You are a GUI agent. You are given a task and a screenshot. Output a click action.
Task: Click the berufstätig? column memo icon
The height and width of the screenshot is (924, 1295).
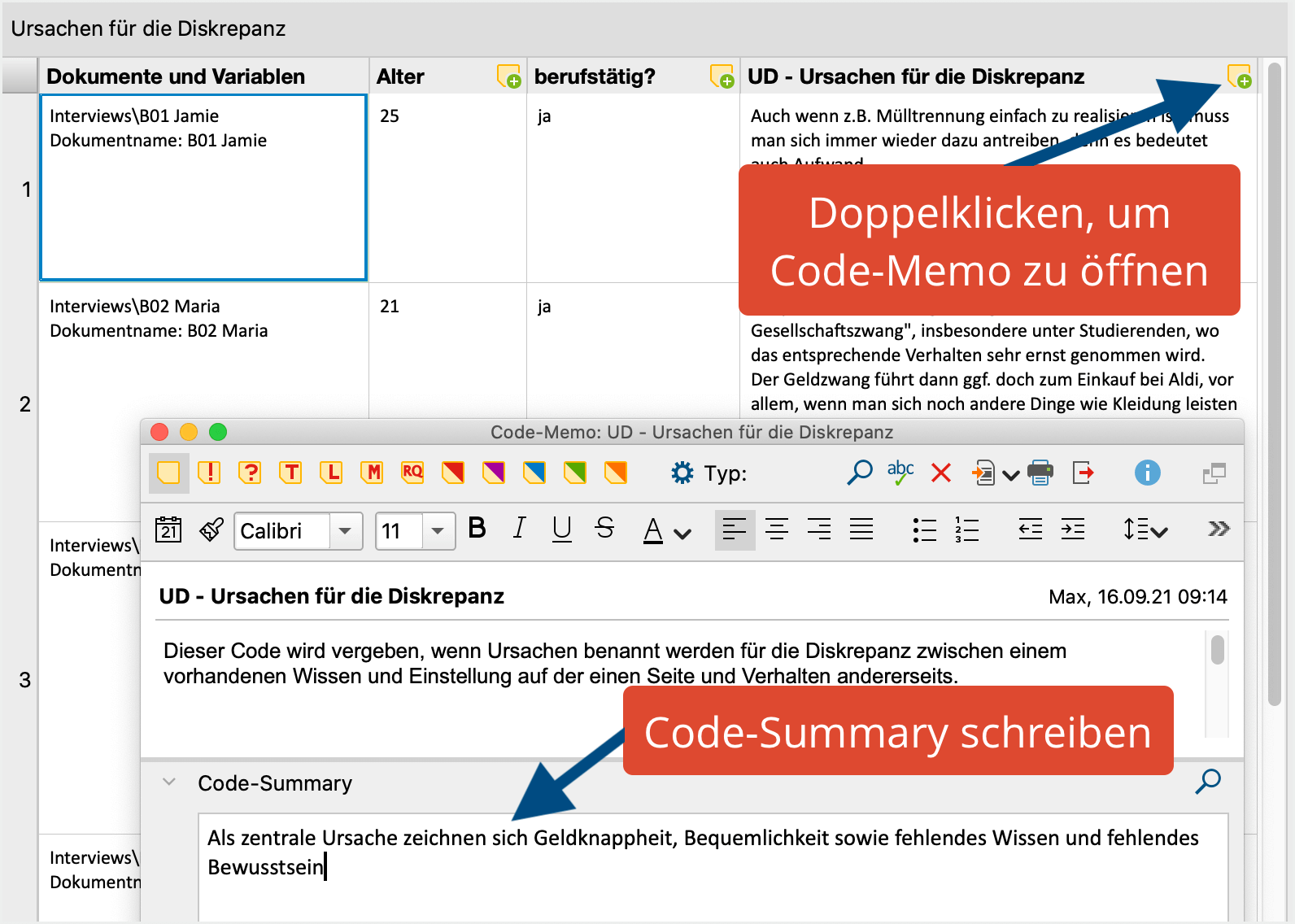pos(722,76)
